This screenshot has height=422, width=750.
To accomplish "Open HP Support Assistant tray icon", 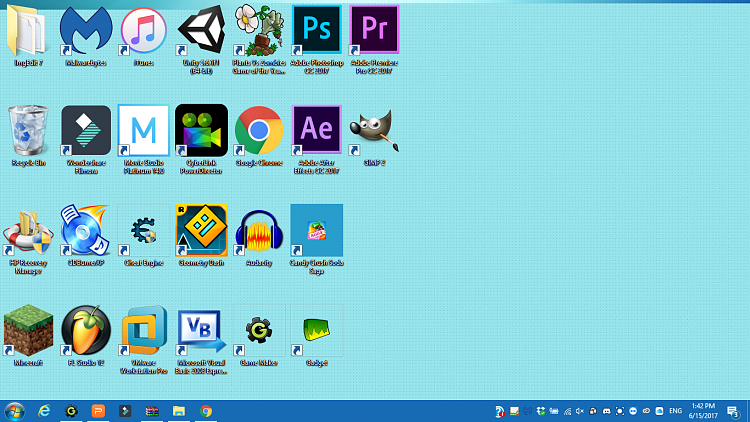I will pos(499,411).
